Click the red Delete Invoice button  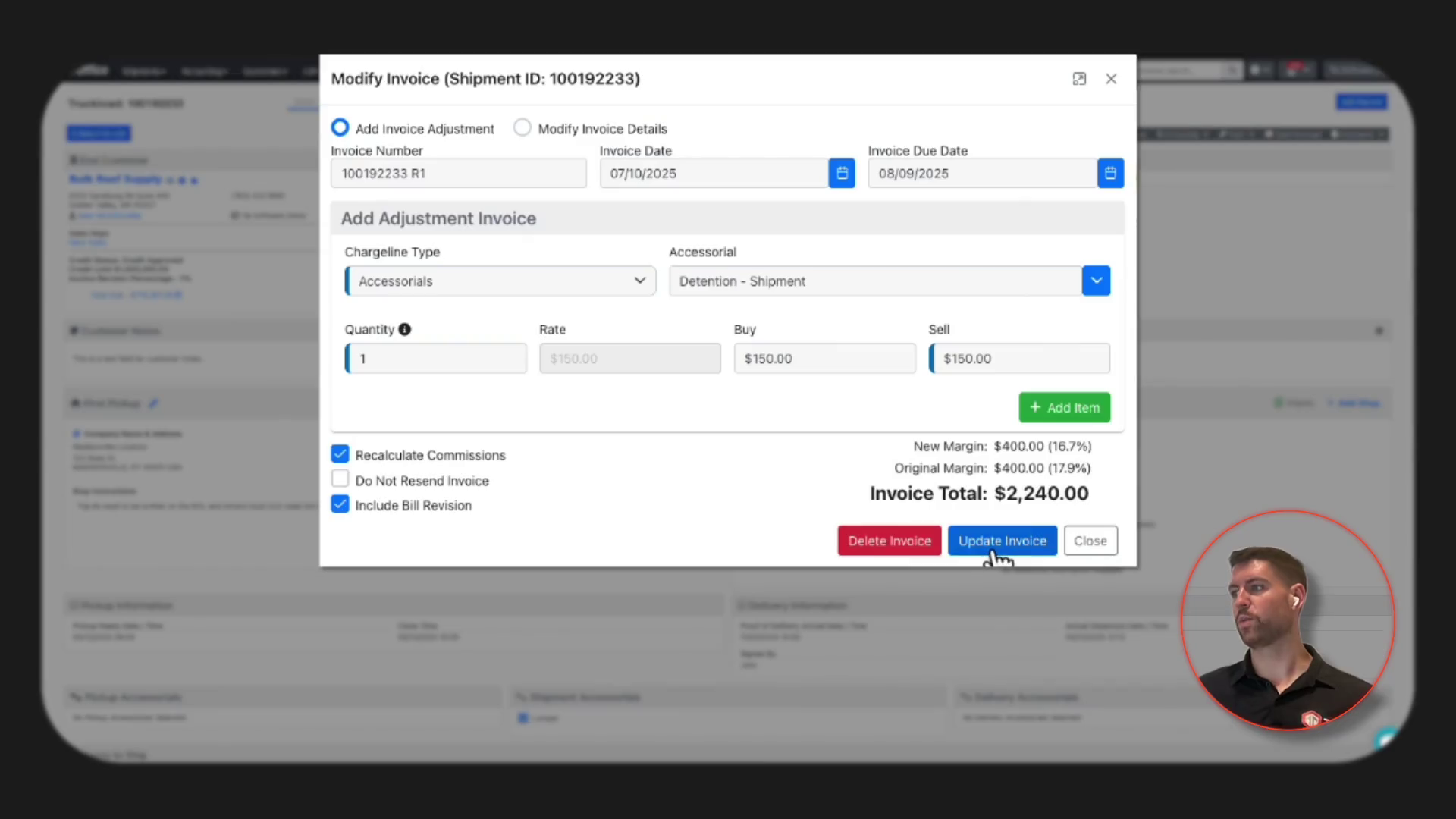click(889, 541)
